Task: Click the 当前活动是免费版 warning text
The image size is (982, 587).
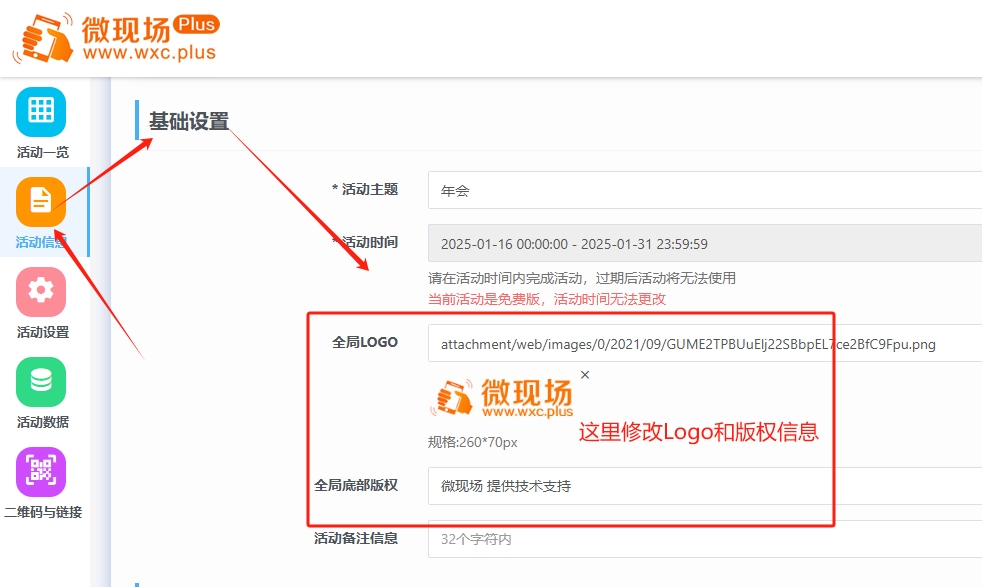Action: tap(543, 299)
